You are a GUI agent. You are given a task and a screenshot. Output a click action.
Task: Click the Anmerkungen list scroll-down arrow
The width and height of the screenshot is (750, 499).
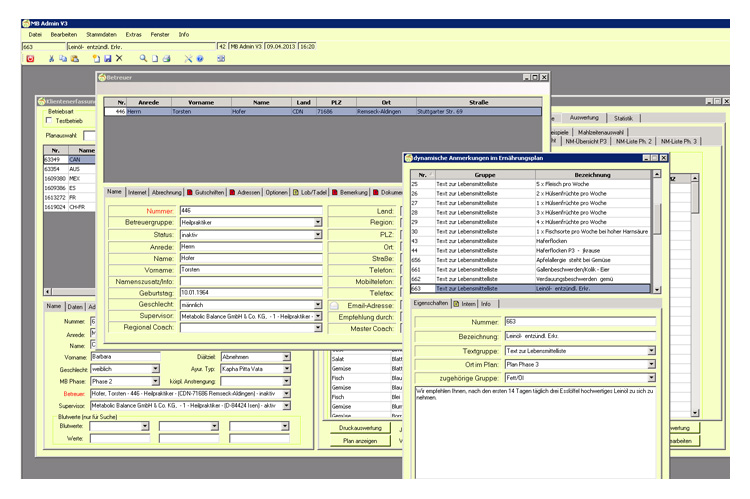click(657, 290)
